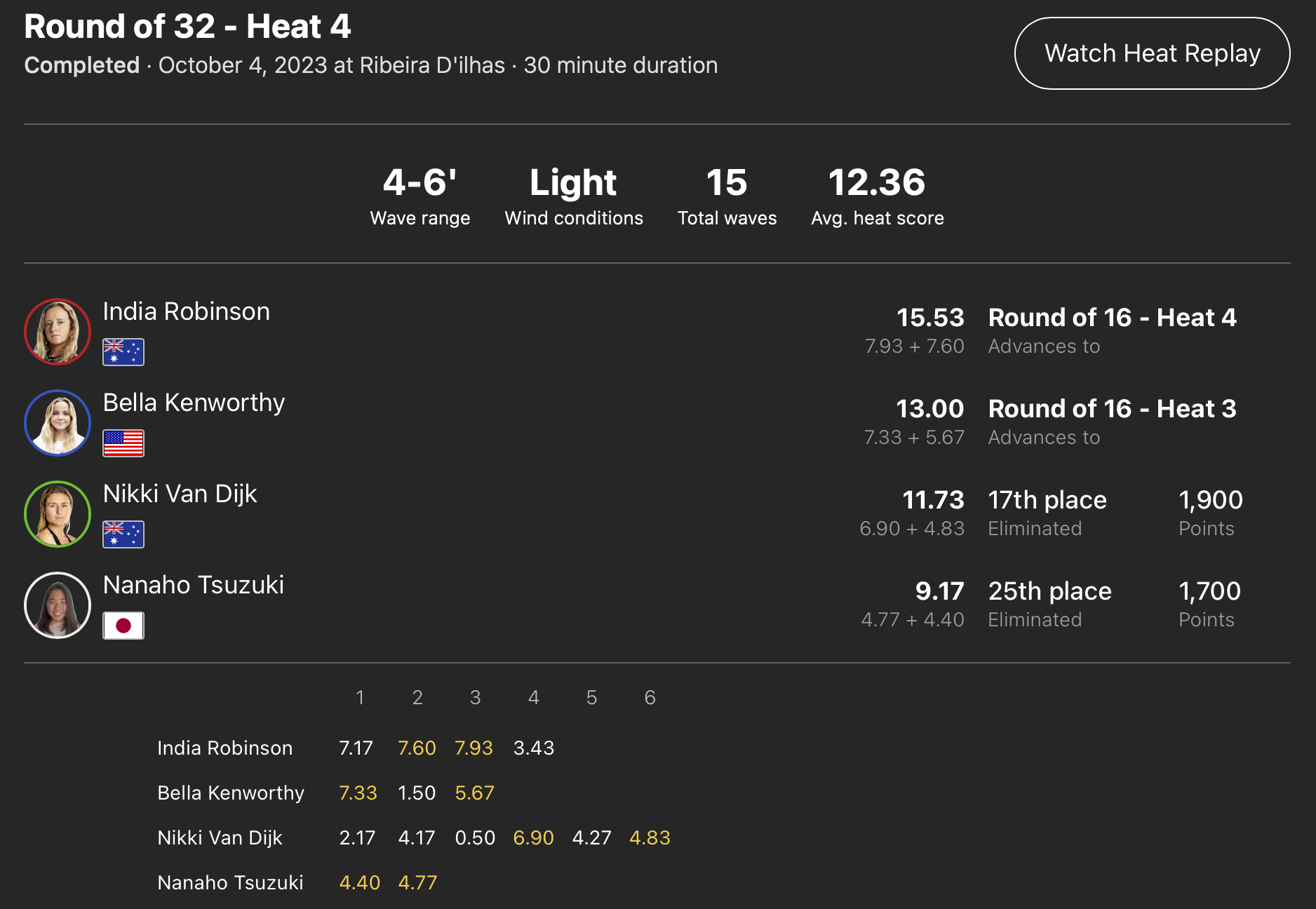The width and height of the screenshot is (1316, 909).
Task: Select Bella Kenworthy's name in results list
Action: (x=194, y=403)
